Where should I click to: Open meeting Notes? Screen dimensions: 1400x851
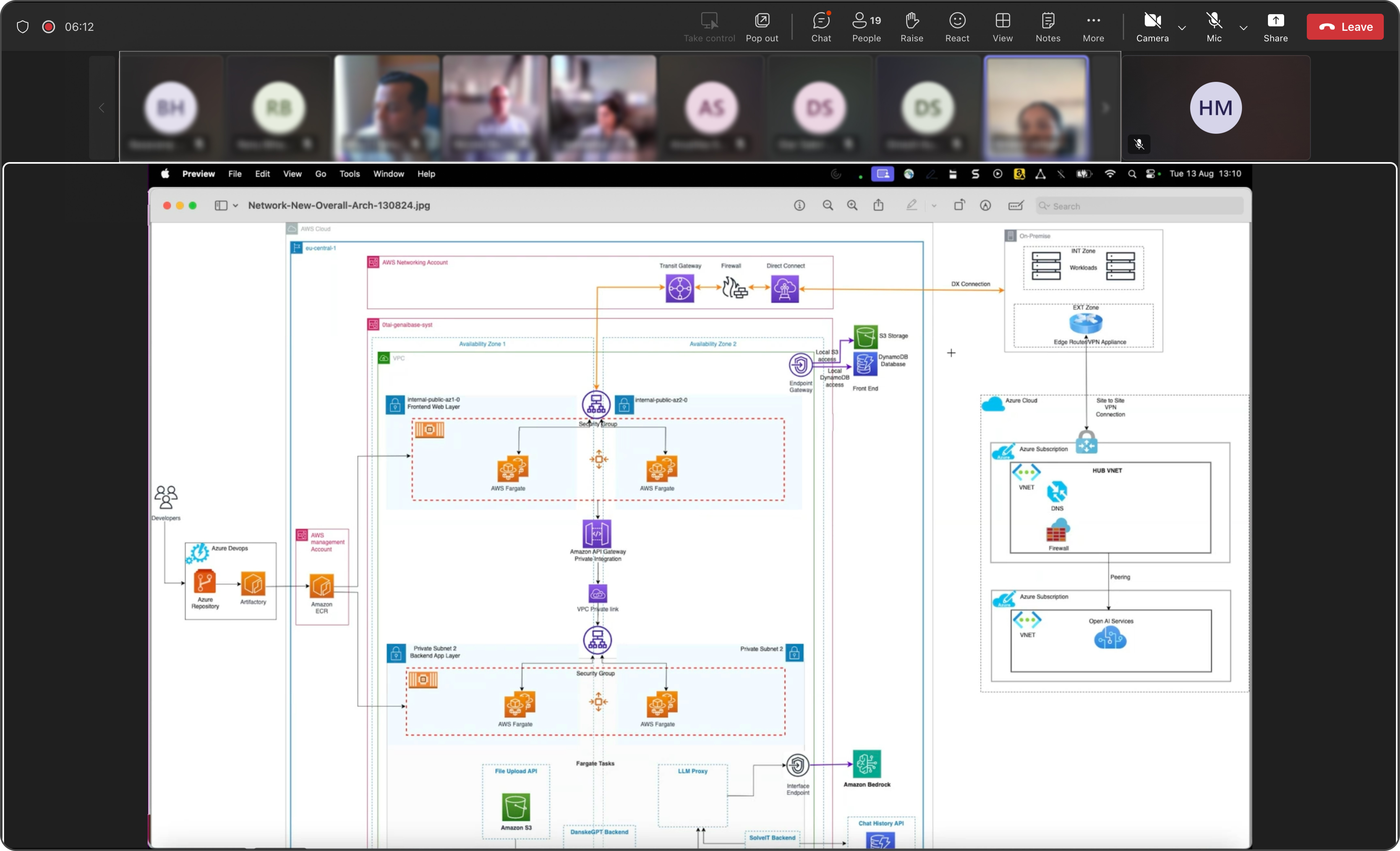point(1048,27)
